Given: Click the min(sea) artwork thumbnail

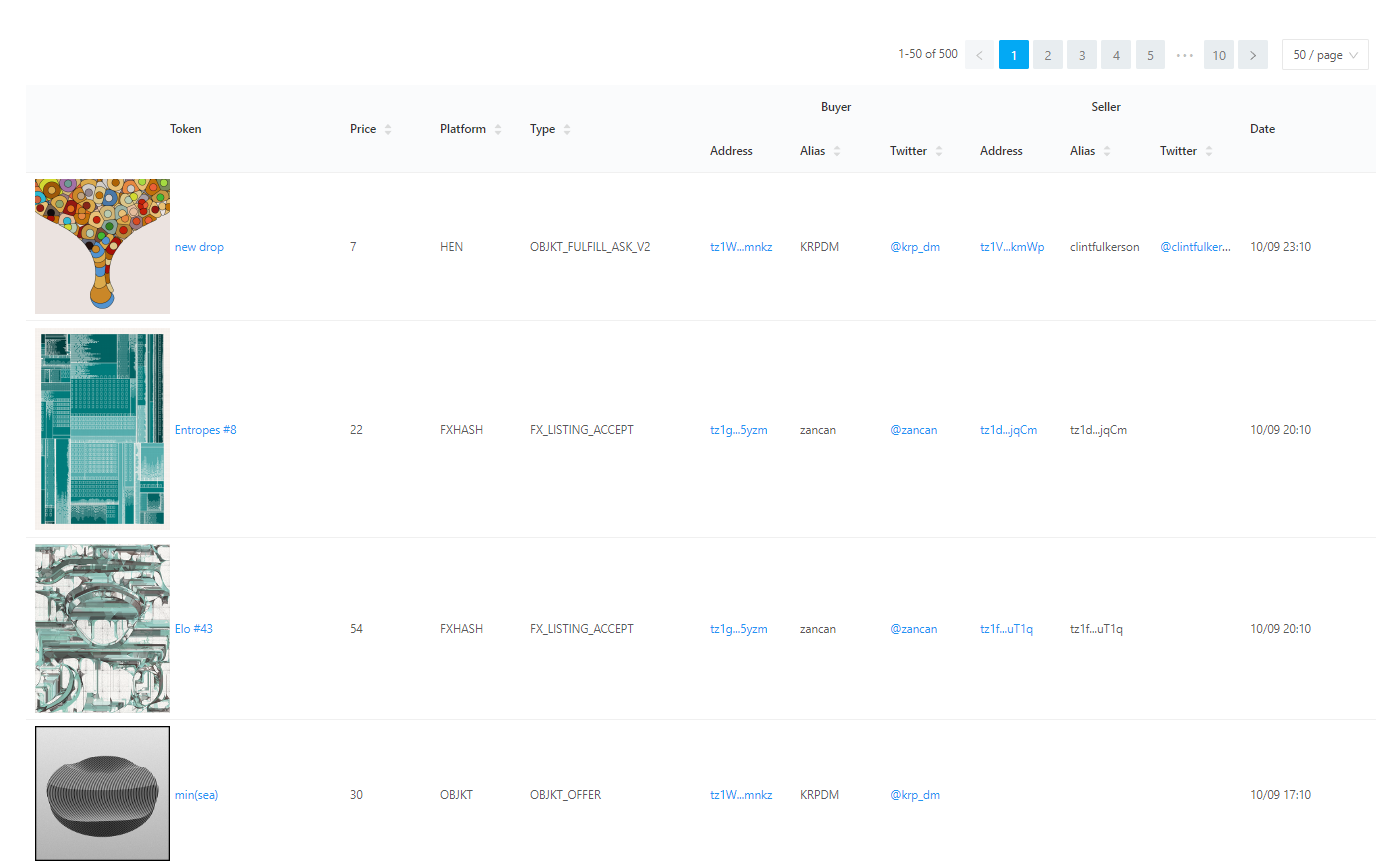Looking at the screenshot, I should click(x=102, y=794).
